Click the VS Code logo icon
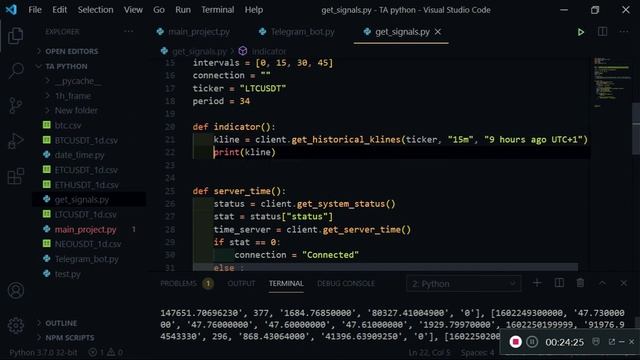 click(x=11, y=9)
